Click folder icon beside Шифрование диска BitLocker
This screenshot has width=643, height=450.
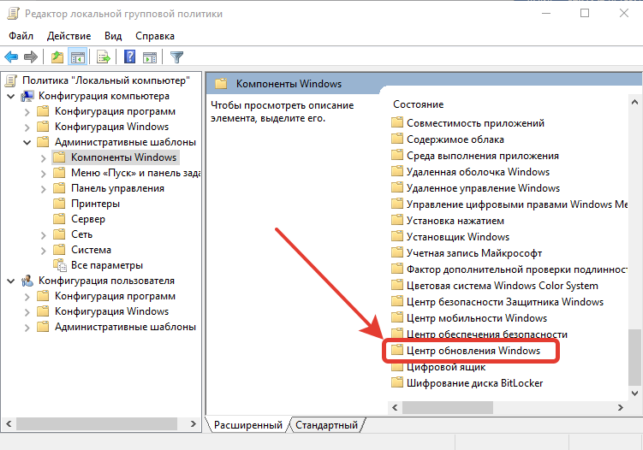click(397, 383)
